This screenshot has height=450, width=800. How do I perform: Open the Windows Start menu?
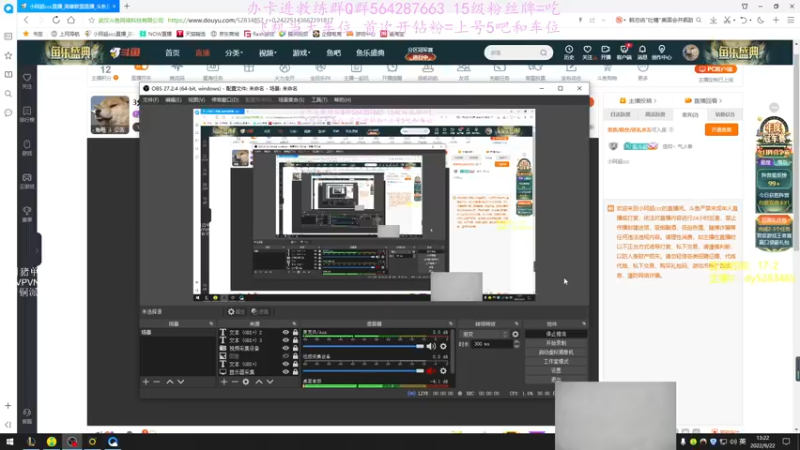click(x=9, y=441)
